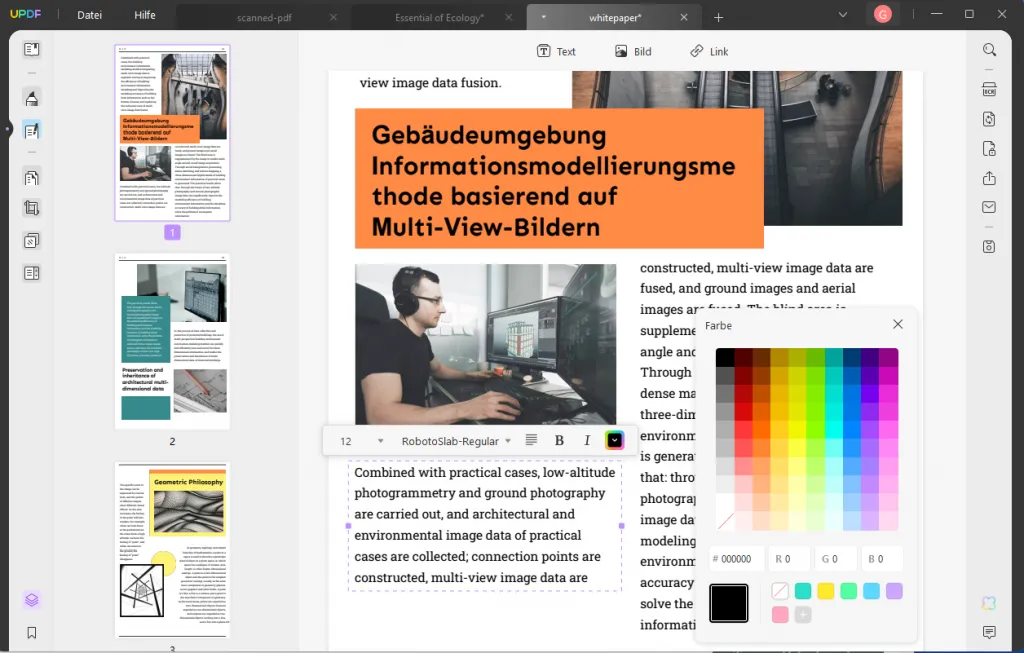Close the Farbe color panel

[x=897, y=323]
